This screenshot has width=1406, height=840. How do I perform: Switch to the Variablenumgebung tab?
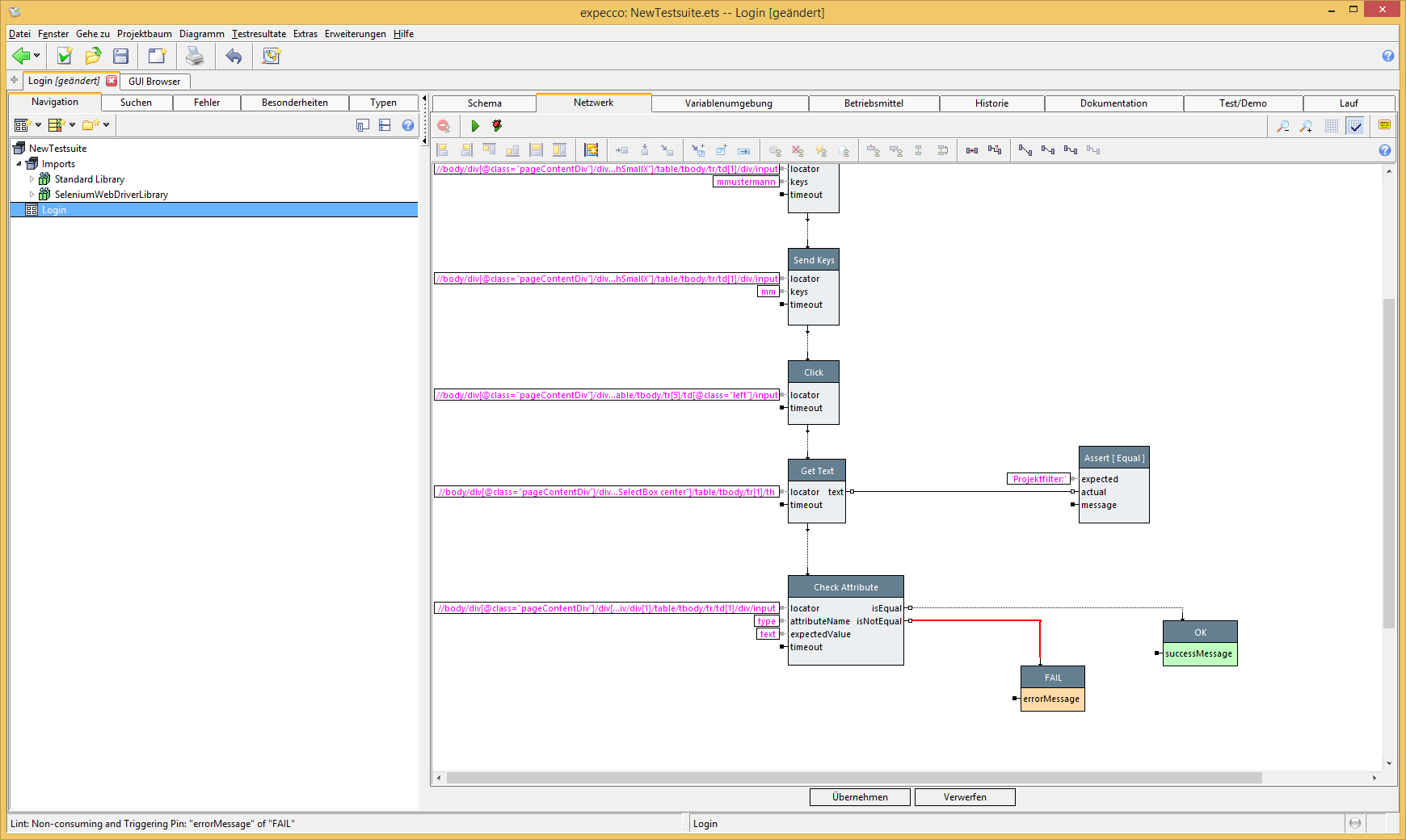tap(728, 103)
